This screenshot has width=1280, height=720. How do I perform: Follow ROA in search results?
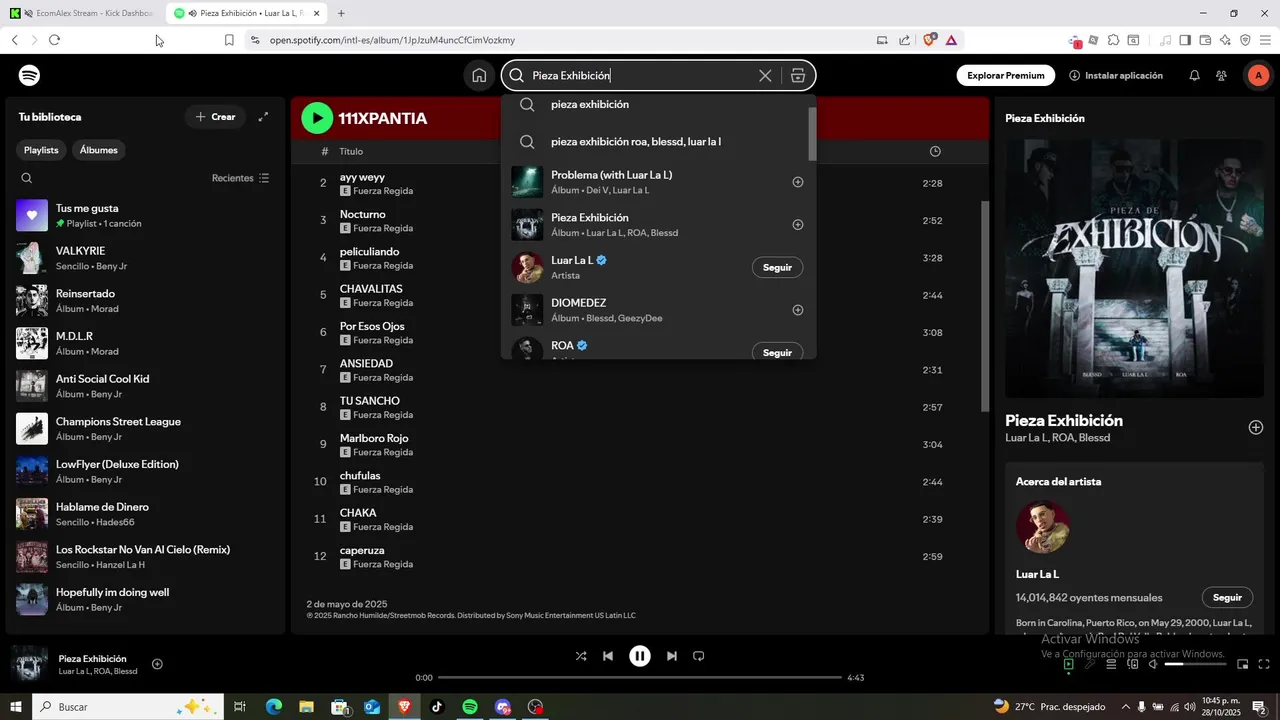coord(777,352)
